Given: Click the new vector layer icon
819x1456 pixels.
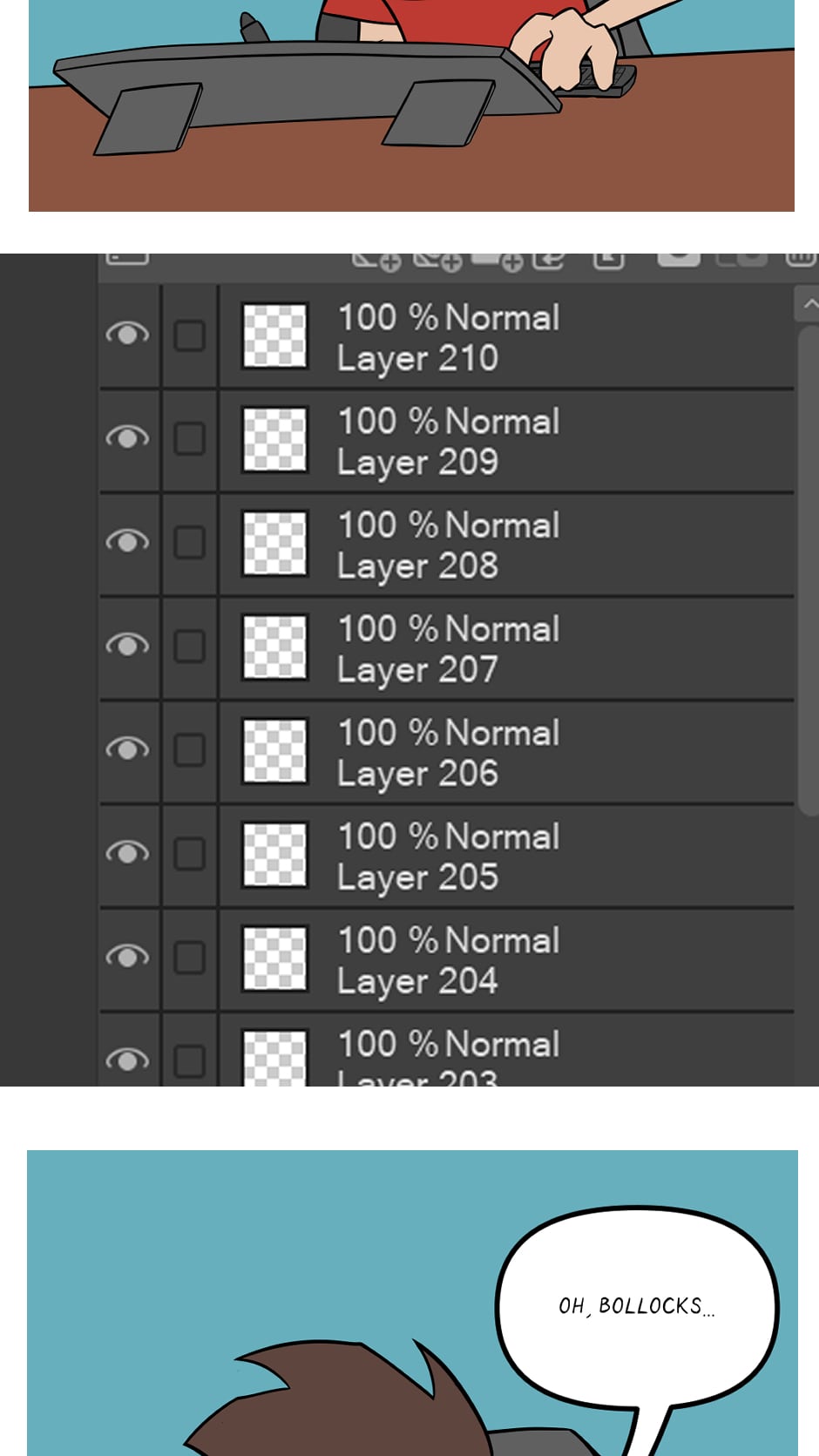Looking at the screenshot, I should [x=437, y=260].
